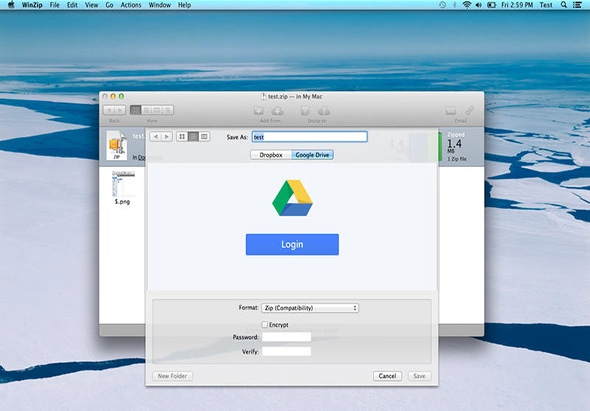590x411 pixels.
Task: Click the $.png file name
Action: [122, 202]
